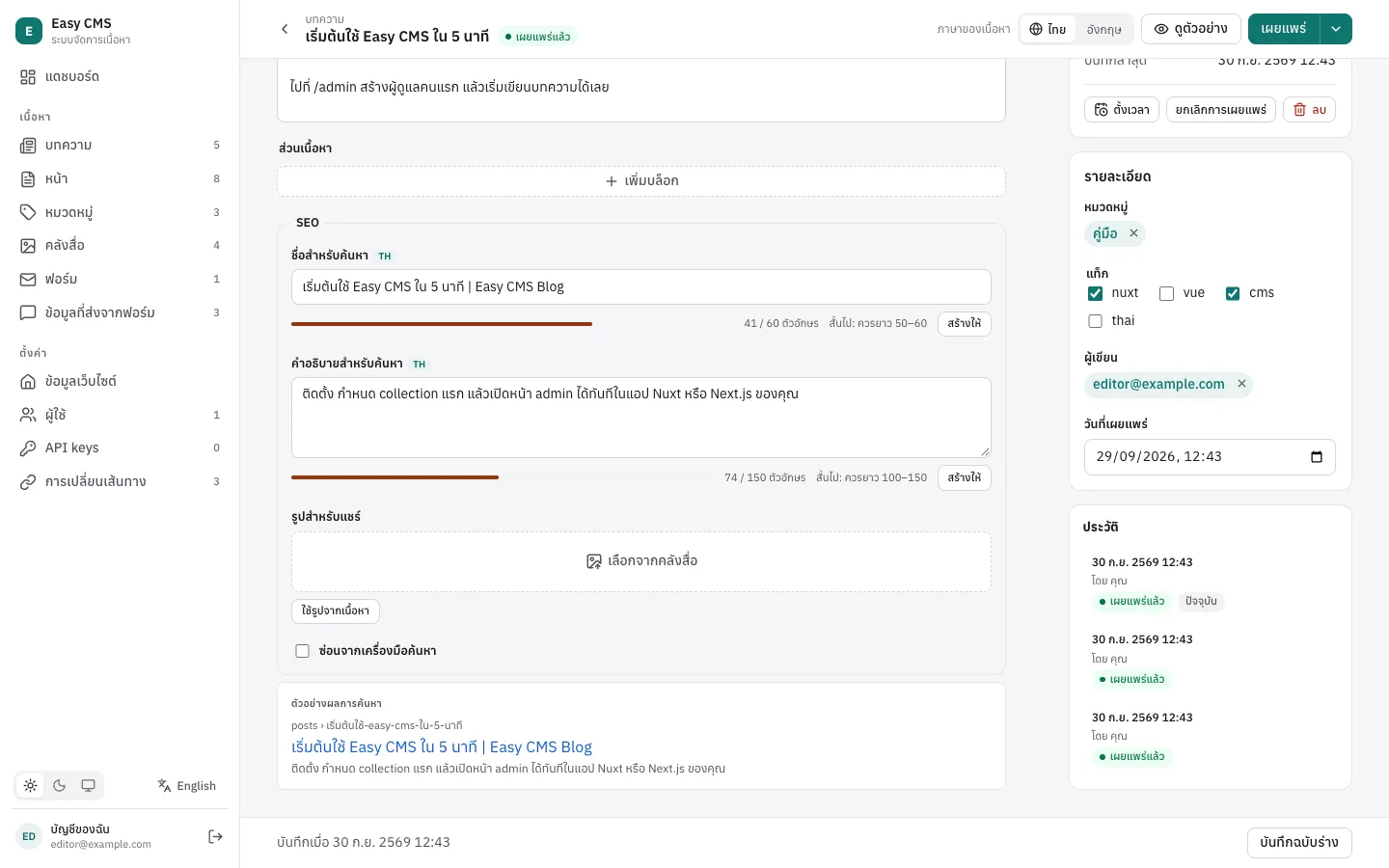Image resolution: width=1389 pixels, height=868 pixels.
Task: Open API keys in sidebar
Action: pyautogui.click(x=120, y=448)
